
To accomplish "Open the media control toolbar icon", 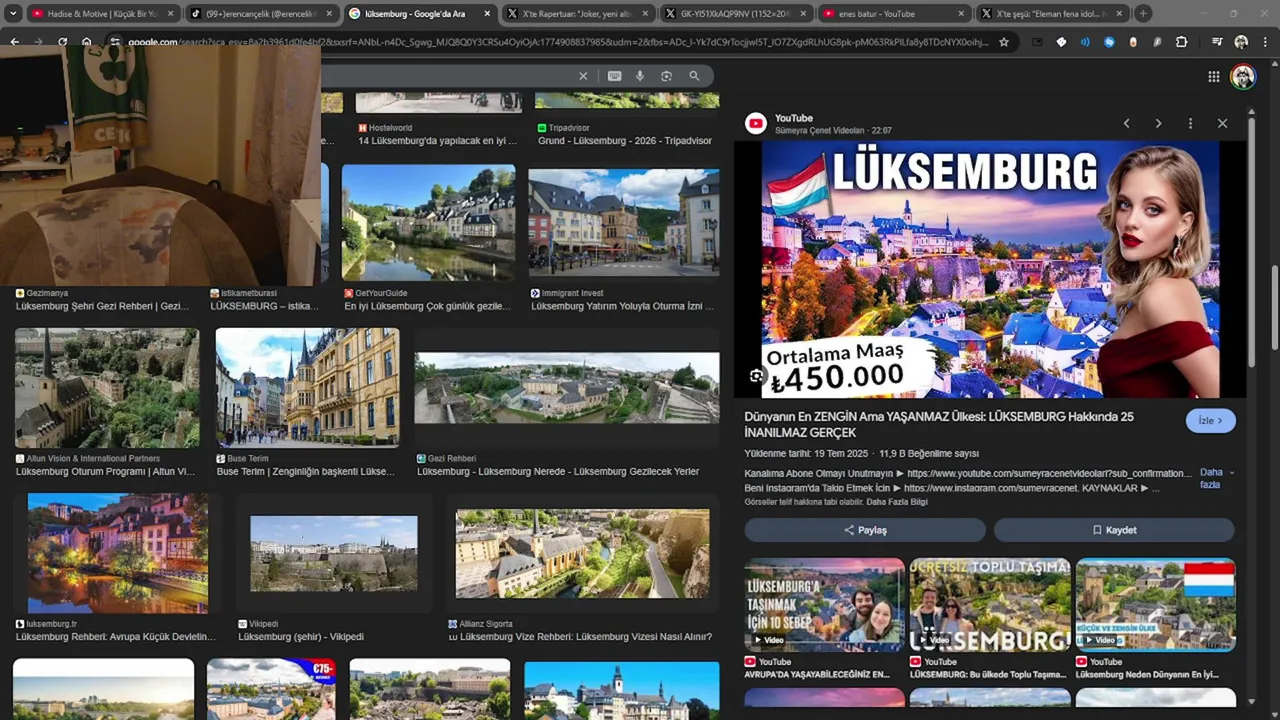I will pos(1217,42).
